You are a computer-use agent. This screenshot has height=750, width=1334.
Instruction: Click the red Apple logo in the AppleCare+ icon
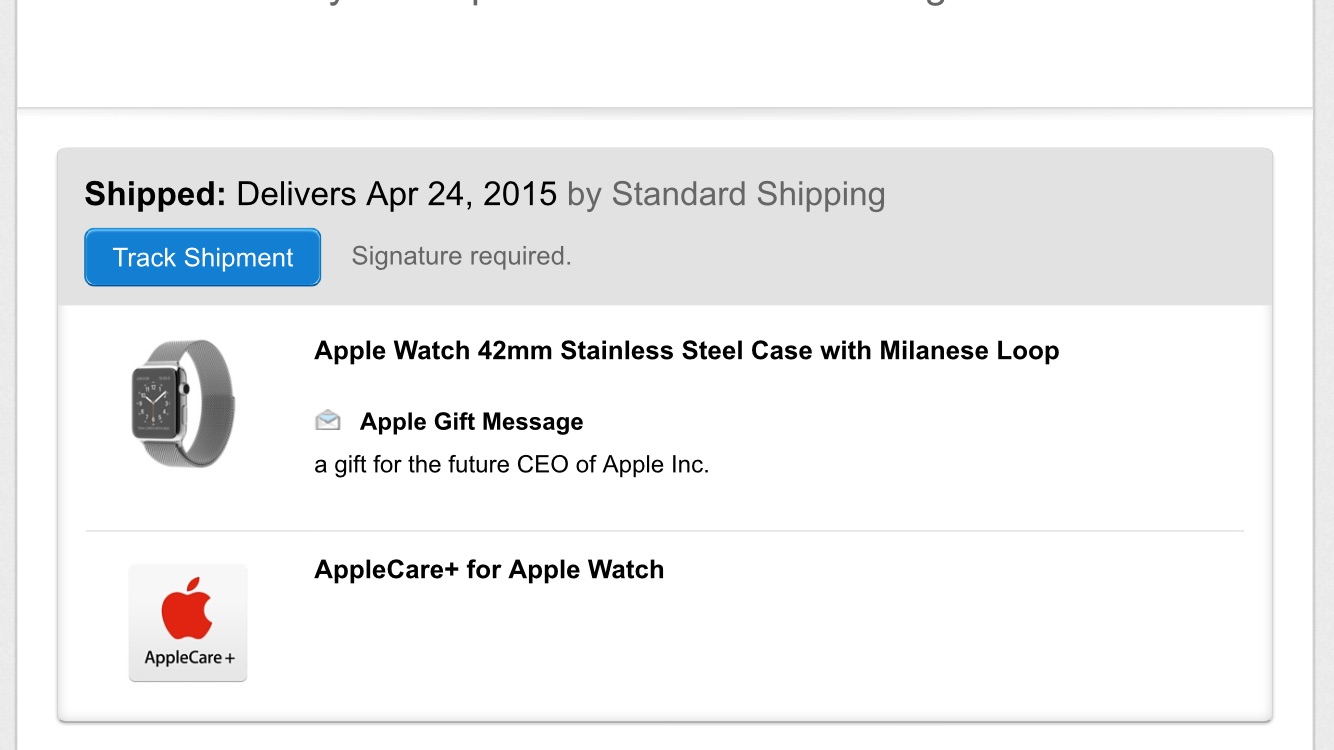click(188, 607)
